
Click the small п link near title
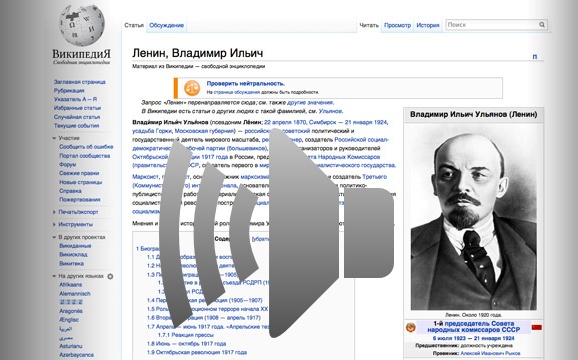pyautogui.click(x=535, y=56)
